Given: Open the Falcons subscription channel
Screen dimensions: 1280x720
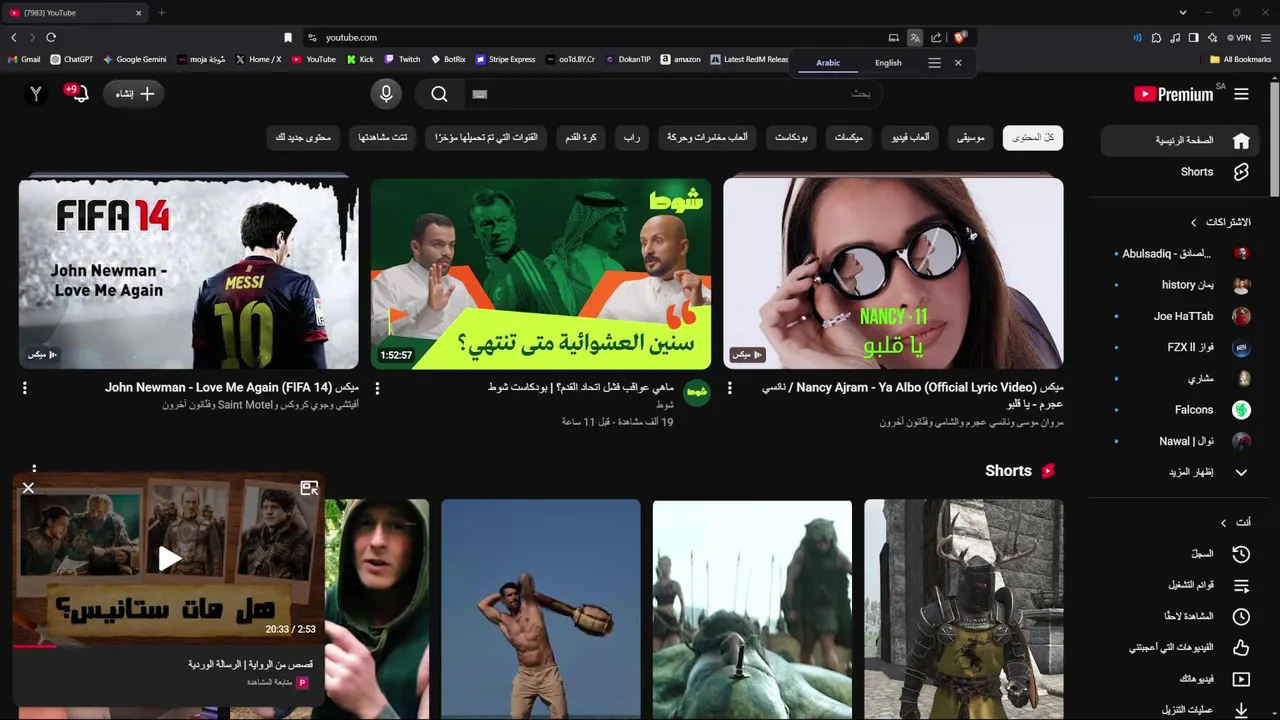Looking at the screenshot, I should click(x=1181, y=410).
